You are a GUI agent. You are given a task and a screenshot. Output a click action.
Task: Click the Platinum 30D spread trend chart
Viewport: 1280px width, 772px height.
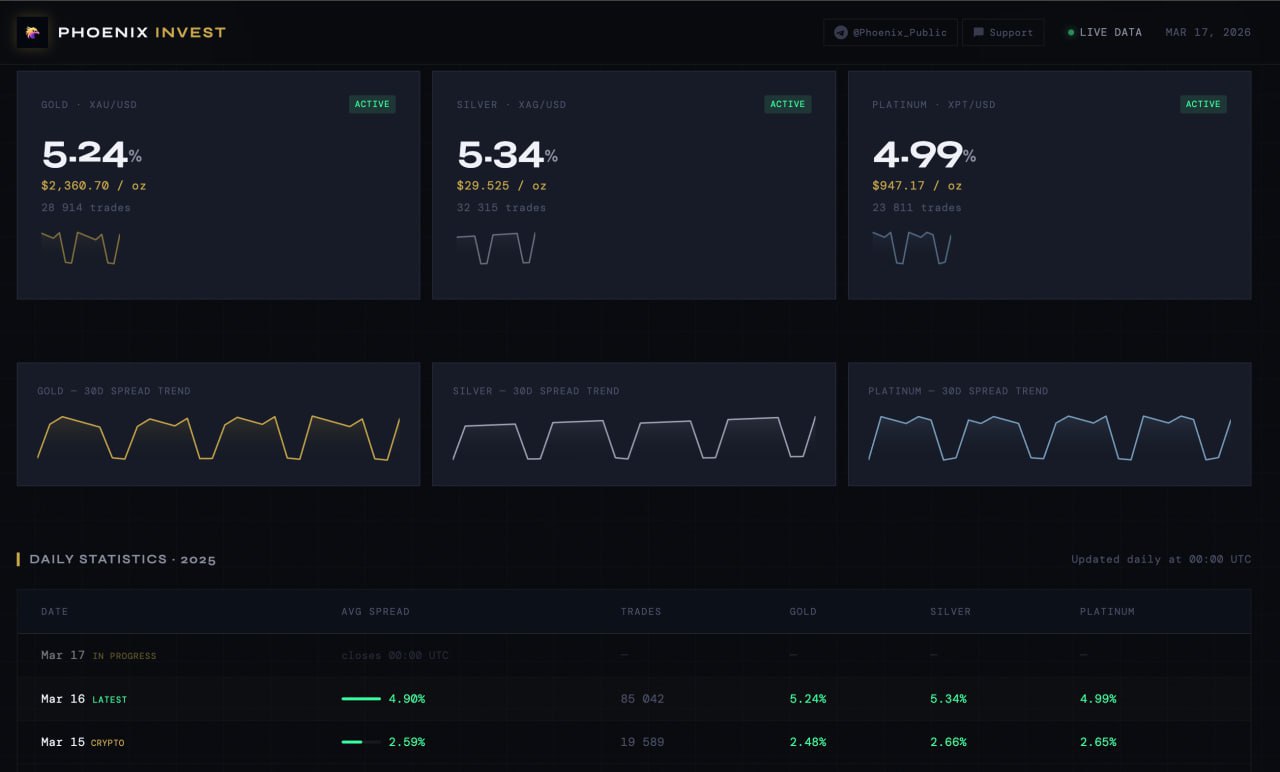[x=1049, y=437]
